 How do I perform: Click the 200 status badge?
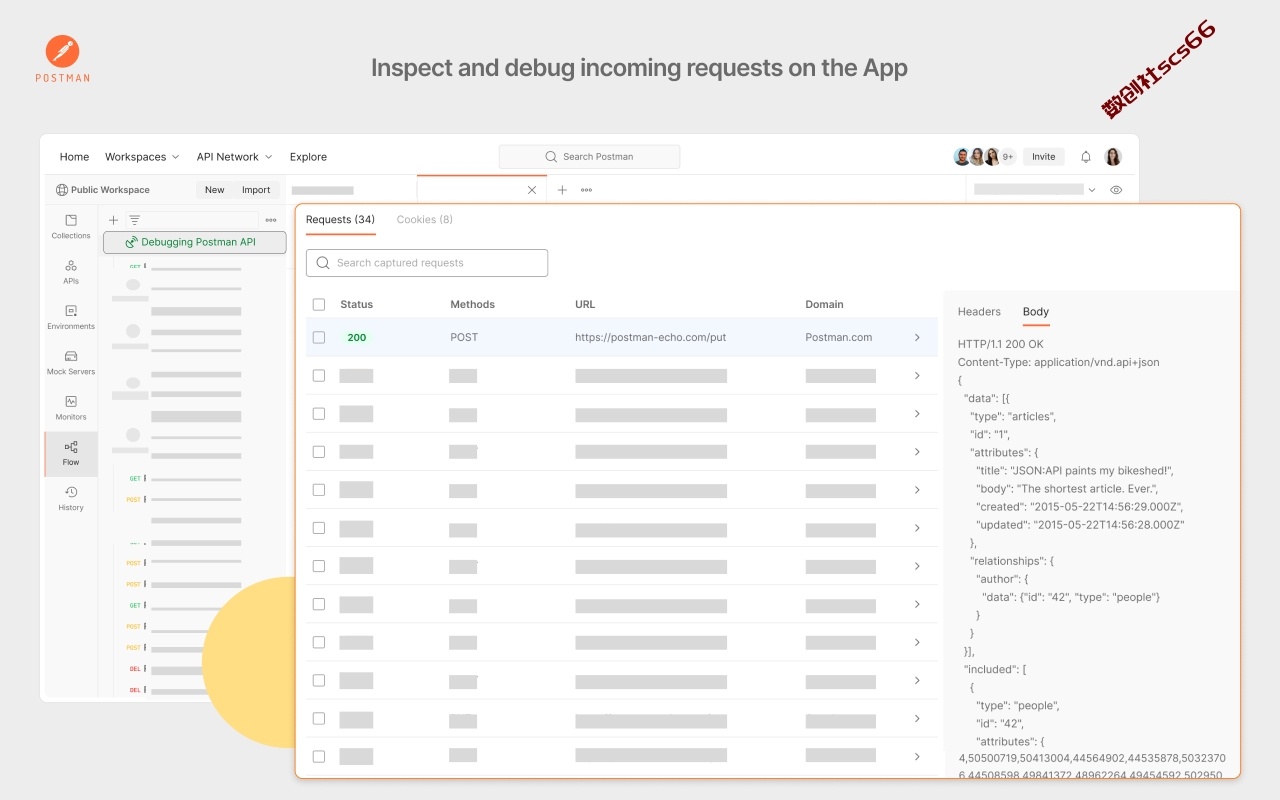pos(356,338)
